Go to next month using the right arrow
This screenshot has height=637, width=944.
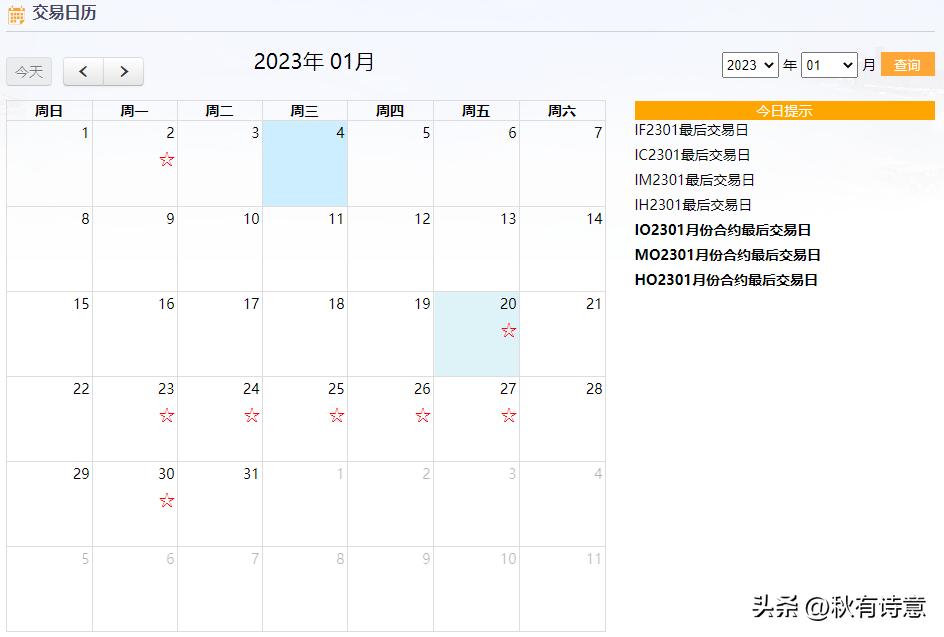pyautogui.click(x=124, y=71)
